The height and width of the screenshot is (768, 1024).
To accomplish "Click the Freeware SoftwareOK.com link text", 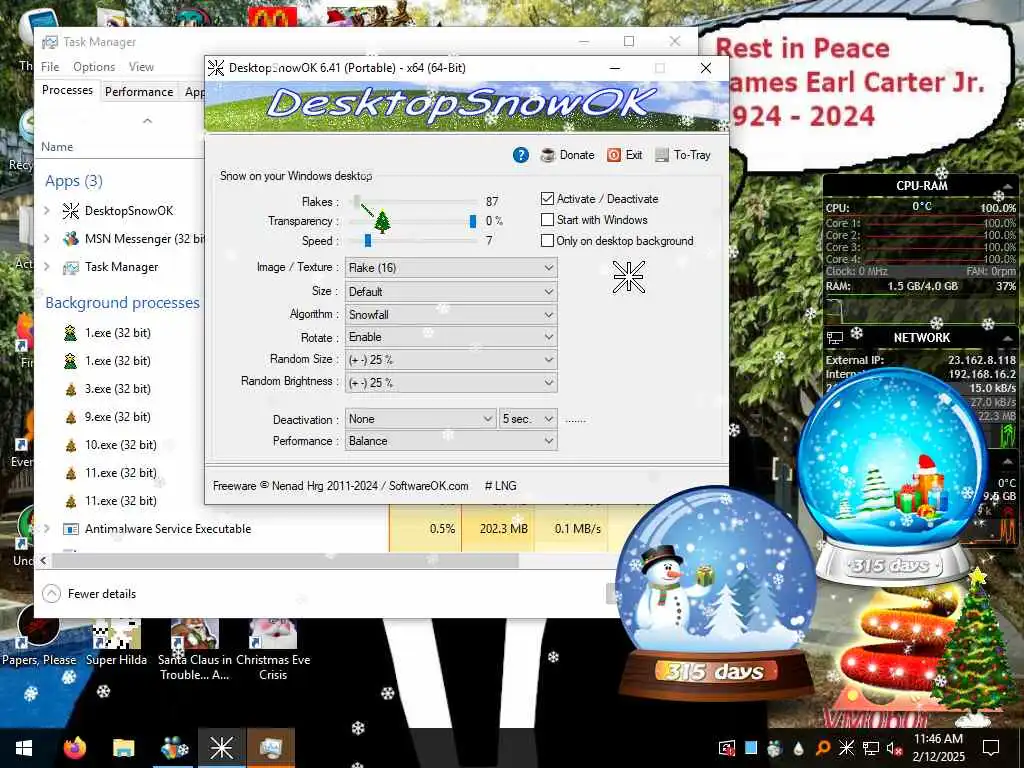I will [x=340, y=486].
